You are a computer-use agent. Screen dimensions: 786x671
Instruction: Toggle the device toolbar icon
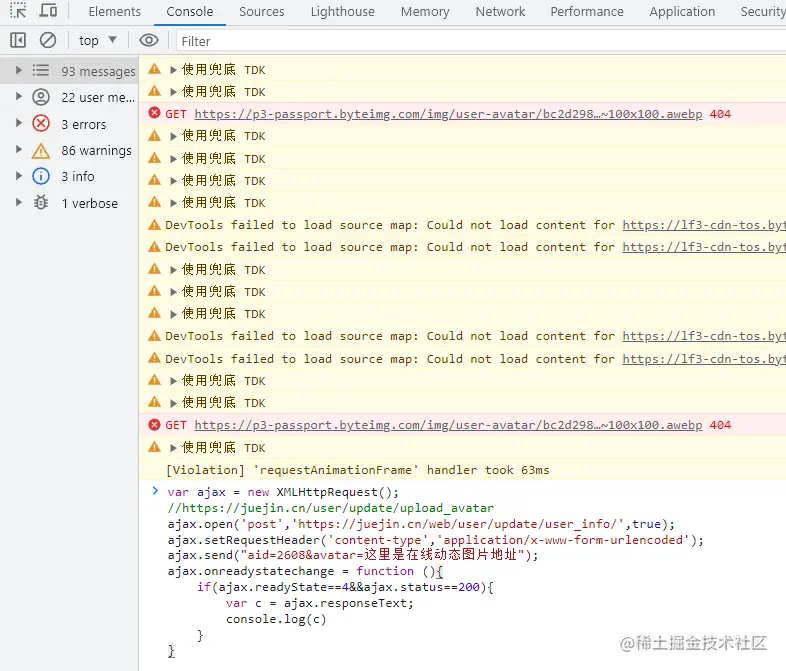(x=48, y=11)
